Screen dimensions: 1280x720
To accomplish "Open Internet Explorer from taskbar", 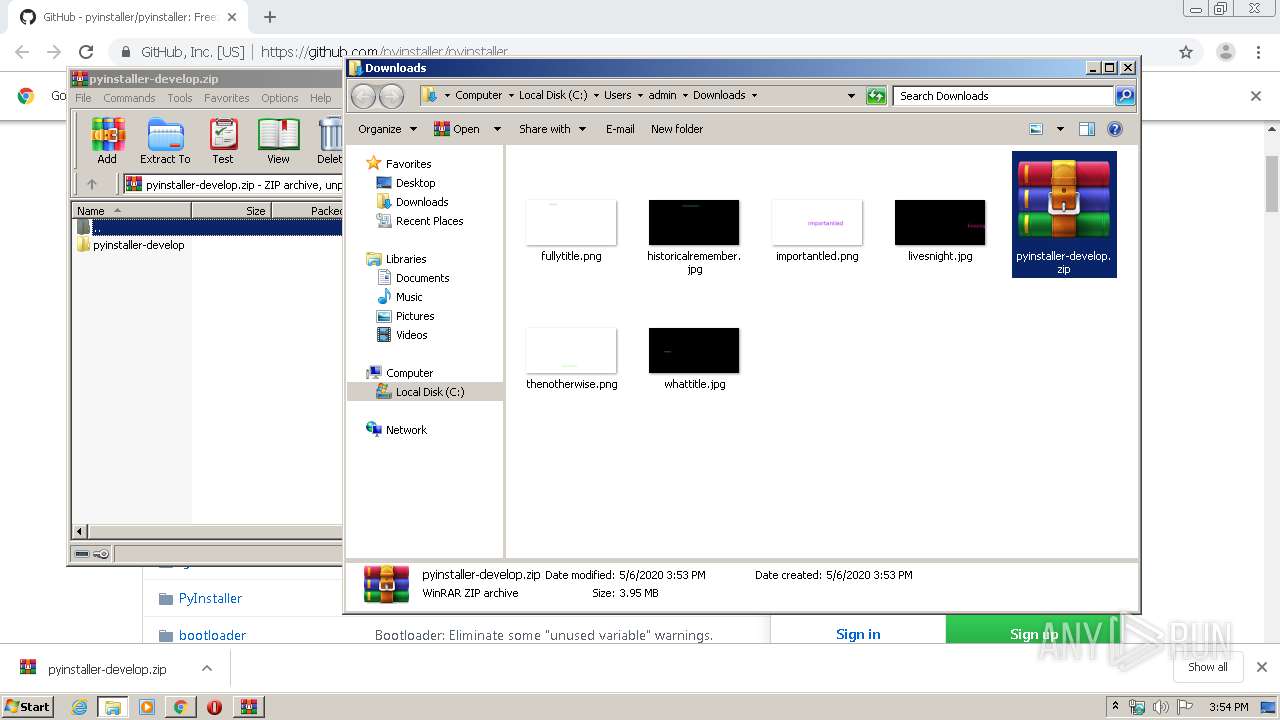I will pos(79,707).
